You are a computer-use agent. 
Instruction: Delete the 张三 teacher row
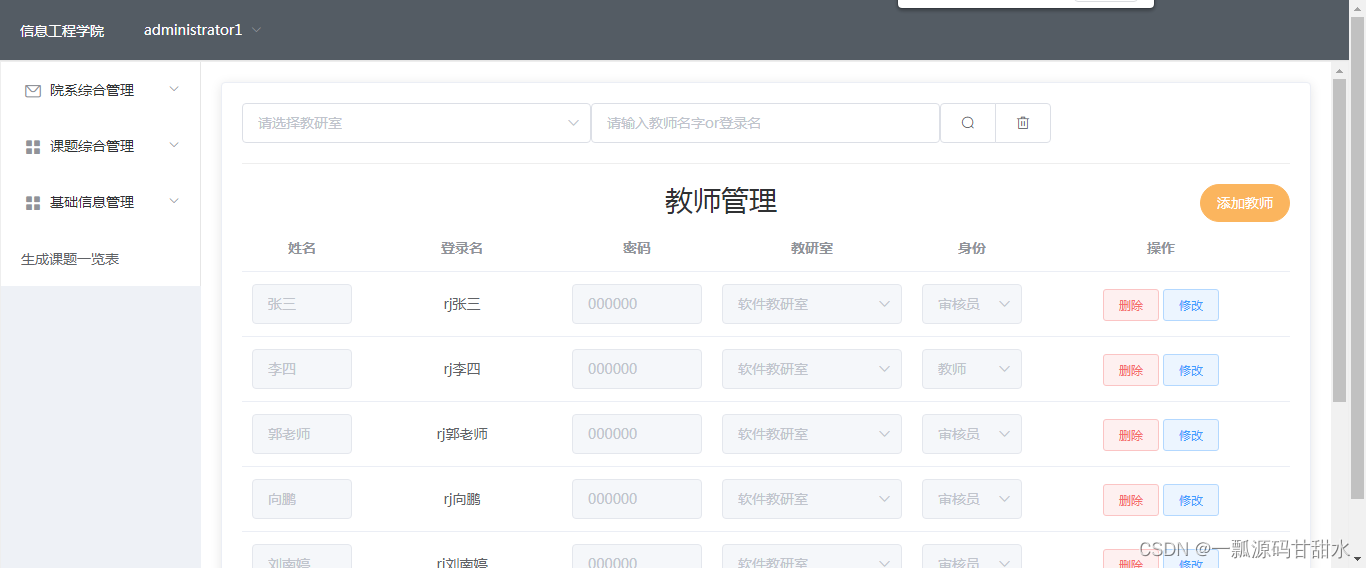1131,305
